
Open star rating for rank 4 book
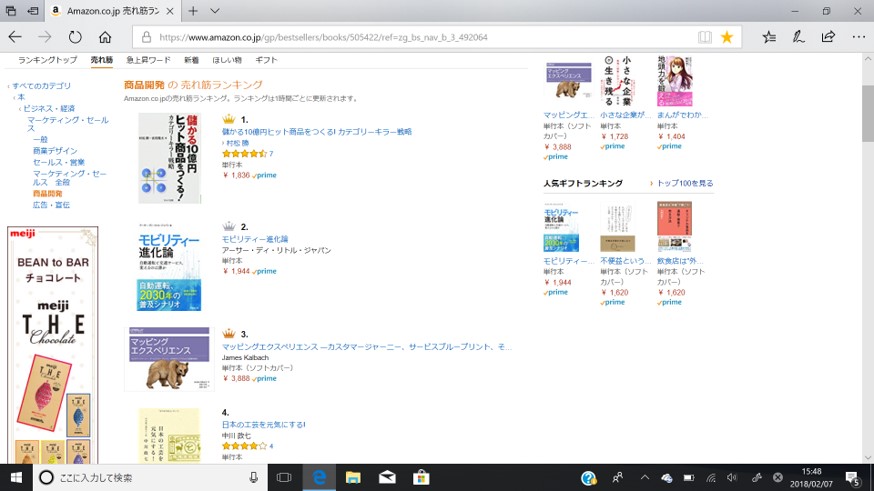(x=244, y=446)
